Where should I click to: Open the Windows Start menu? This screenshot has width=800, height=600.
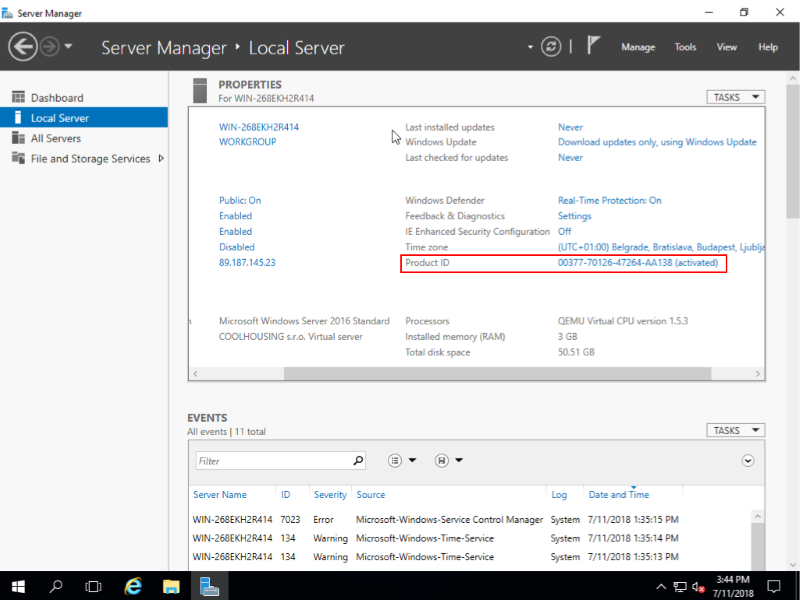pos(18,586)
